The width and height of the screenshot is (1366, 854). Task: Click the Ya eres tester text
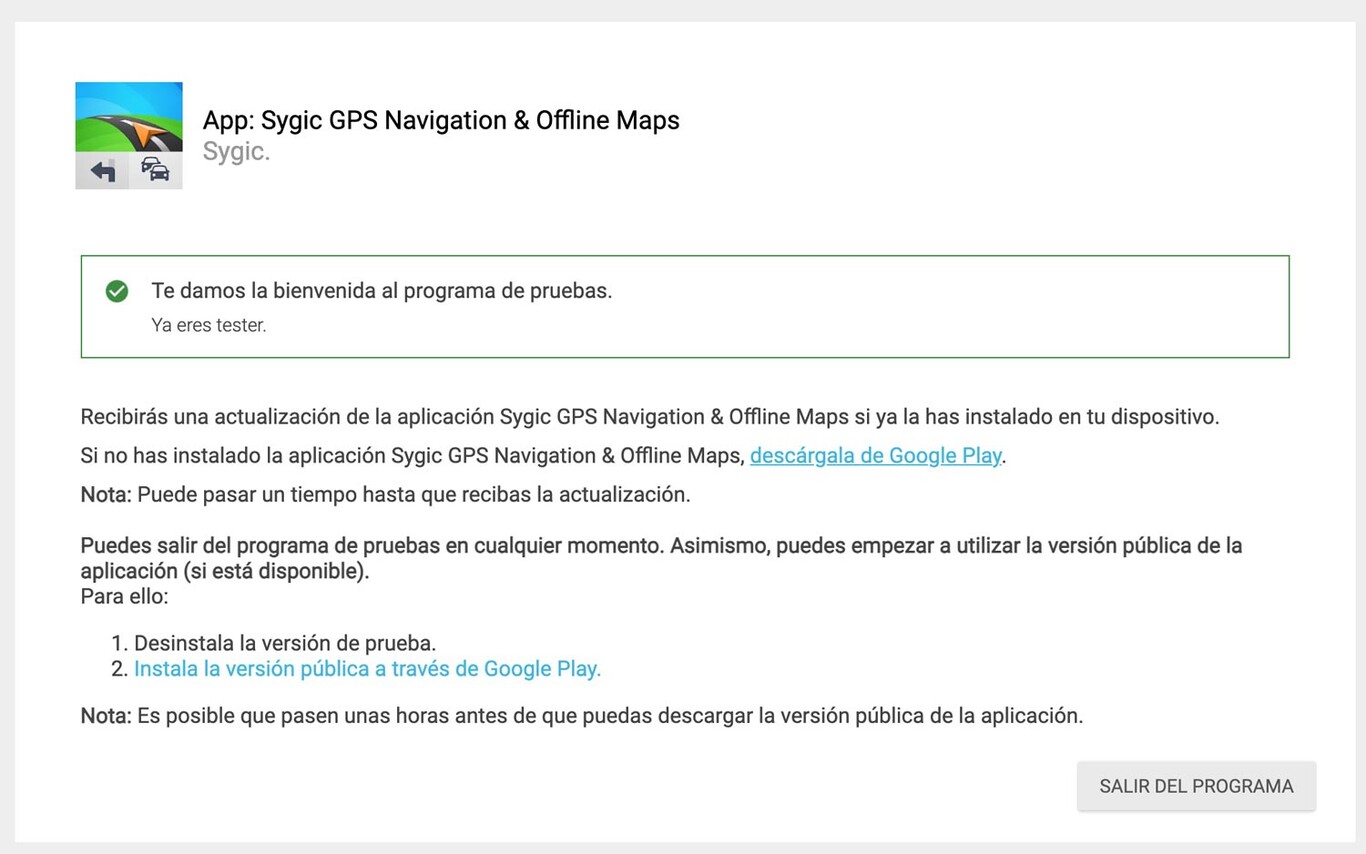click(x=208, y=324)
